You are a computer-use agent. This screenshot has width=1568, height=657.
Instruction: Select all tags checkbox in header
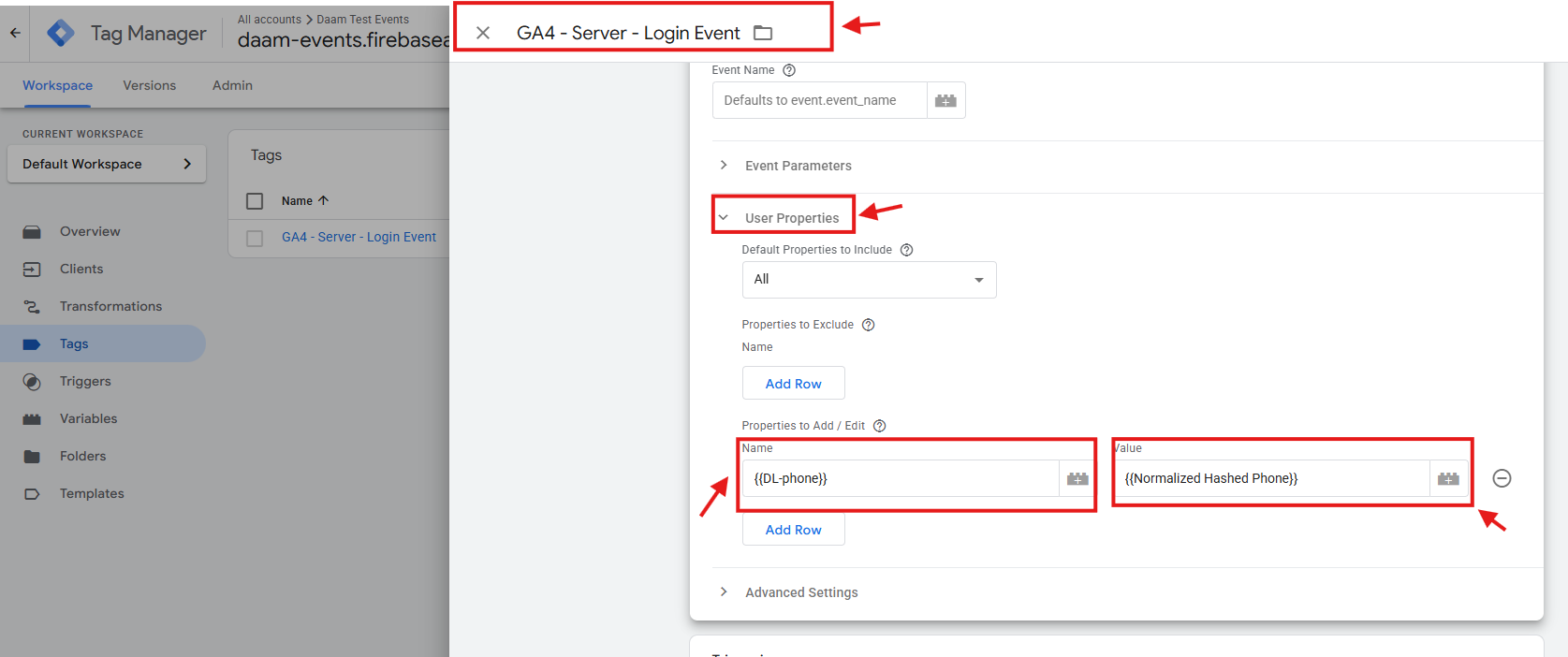pos(255,201)
